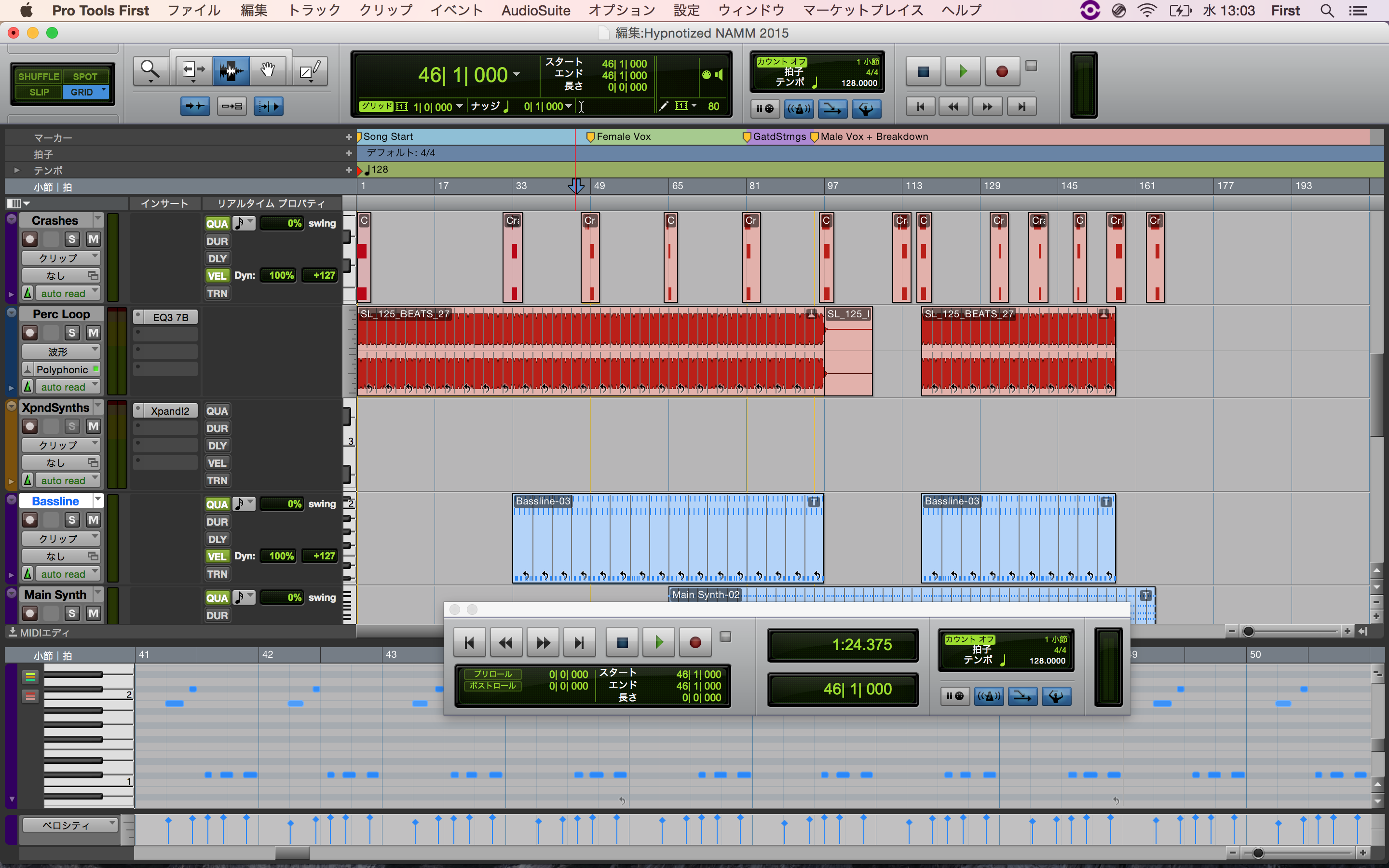Click Record in the floating Transport window
The width and height of the screenshot is (1389, 868).
(695, 642)
